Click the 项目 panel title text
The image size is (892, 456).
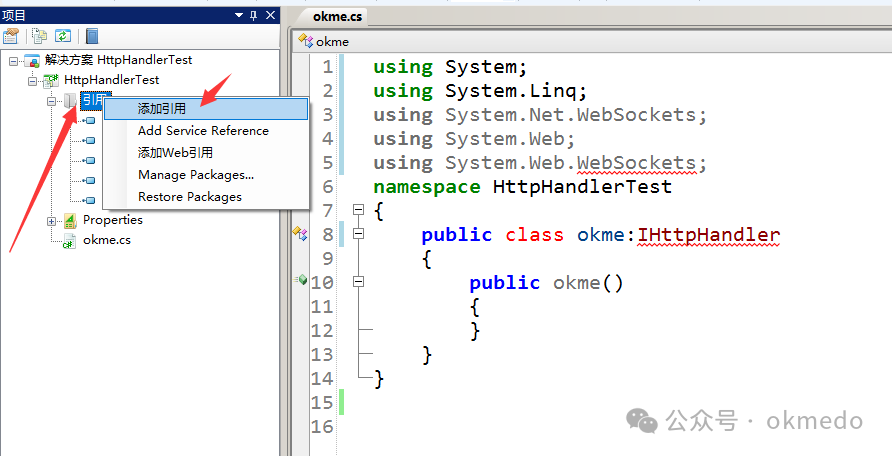(14, 15)
